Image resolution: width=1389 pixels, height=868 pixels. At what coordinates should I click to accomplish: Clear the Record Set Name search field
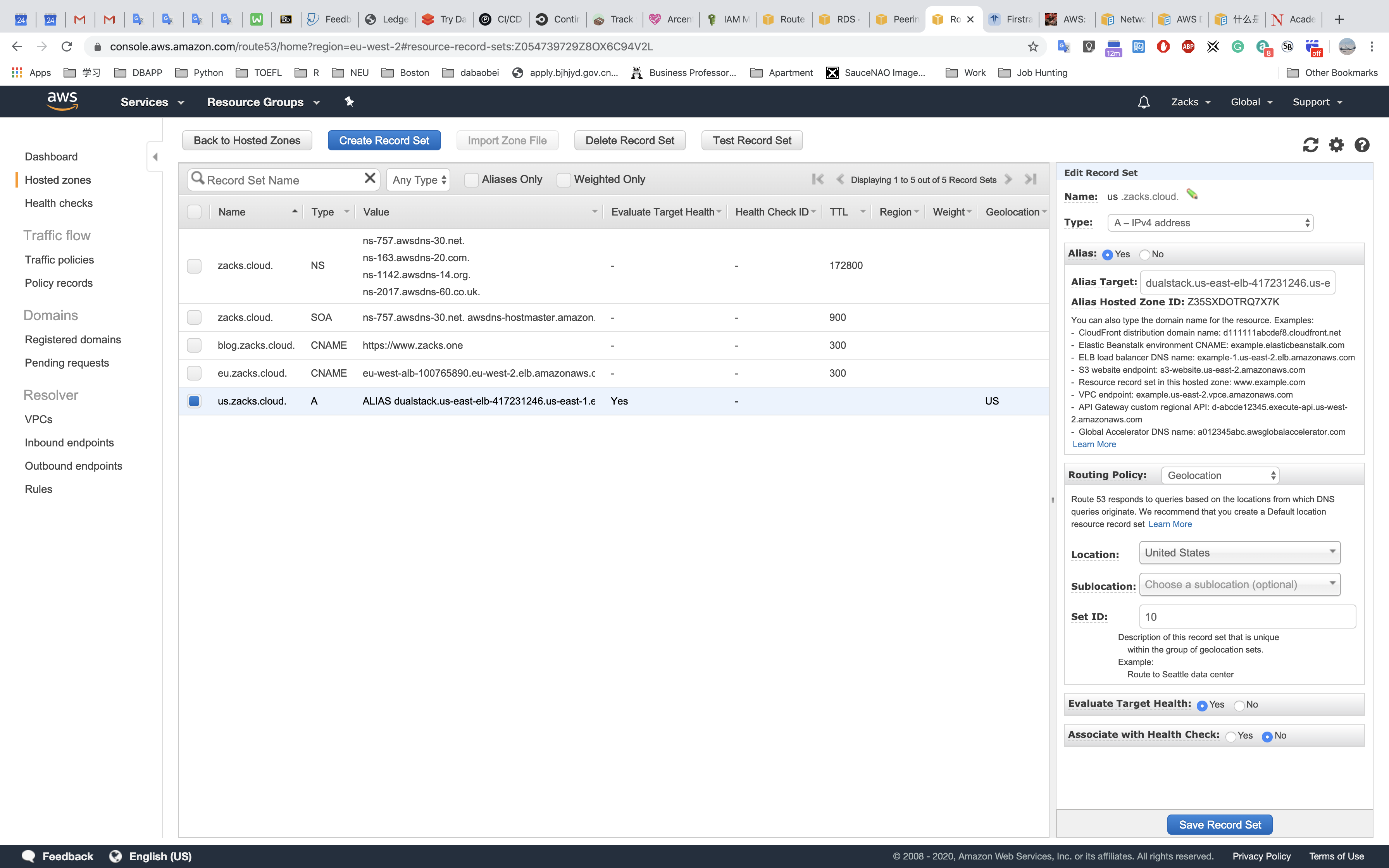click(370, 179)
